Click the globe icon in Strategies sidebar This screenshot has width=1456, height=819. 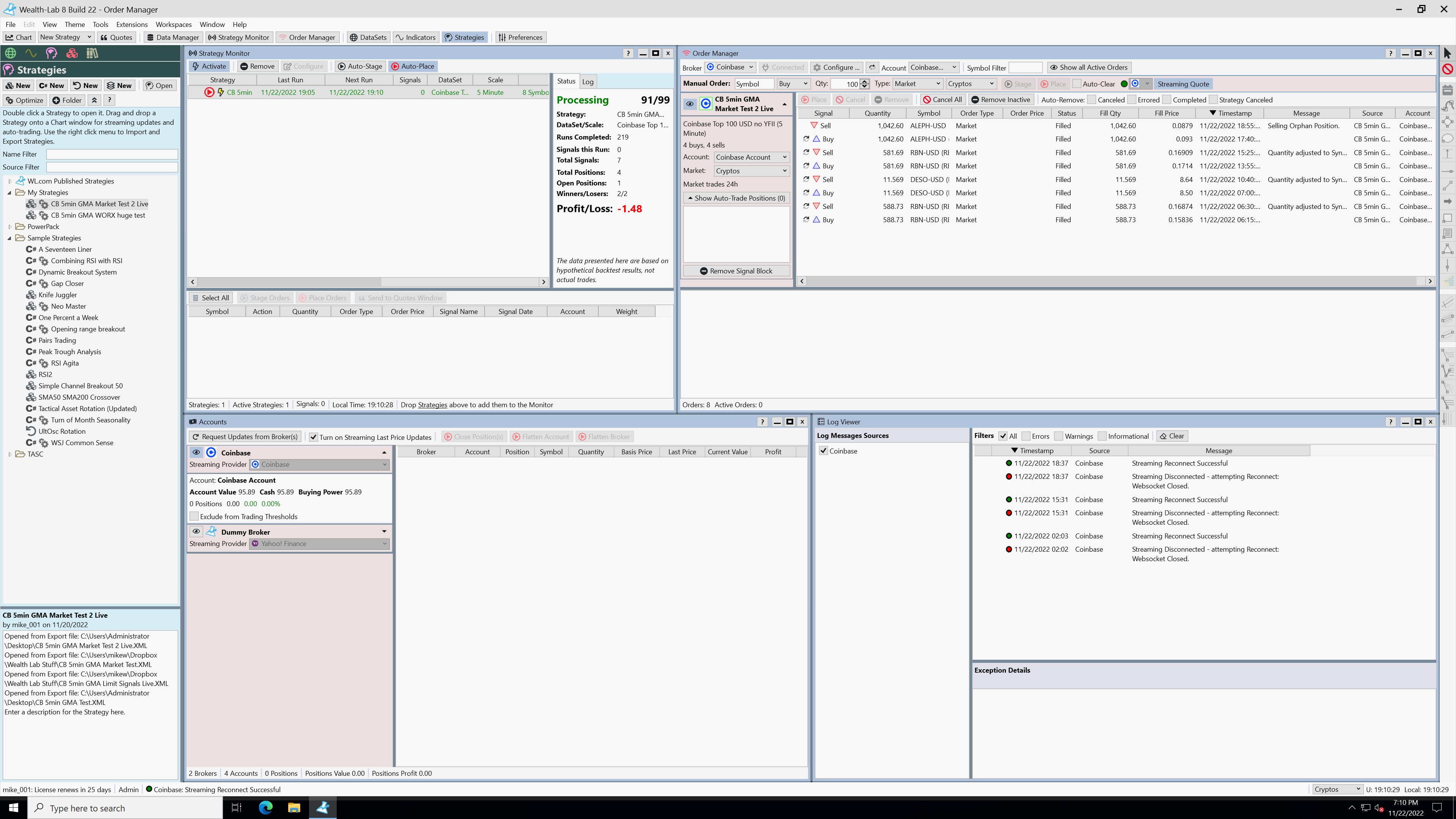coord(10,53)
